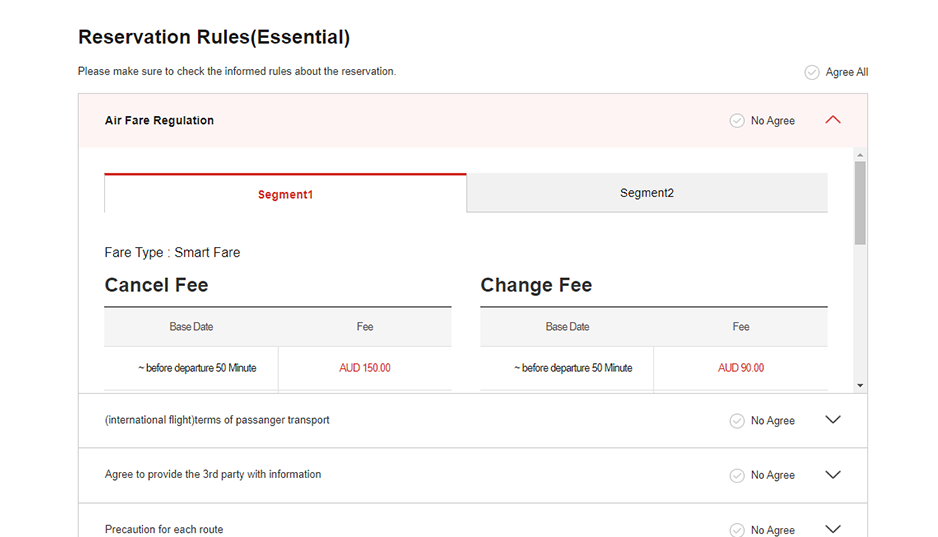
Task: Open Agree to provide the 3rd party row
Action: 213,474
